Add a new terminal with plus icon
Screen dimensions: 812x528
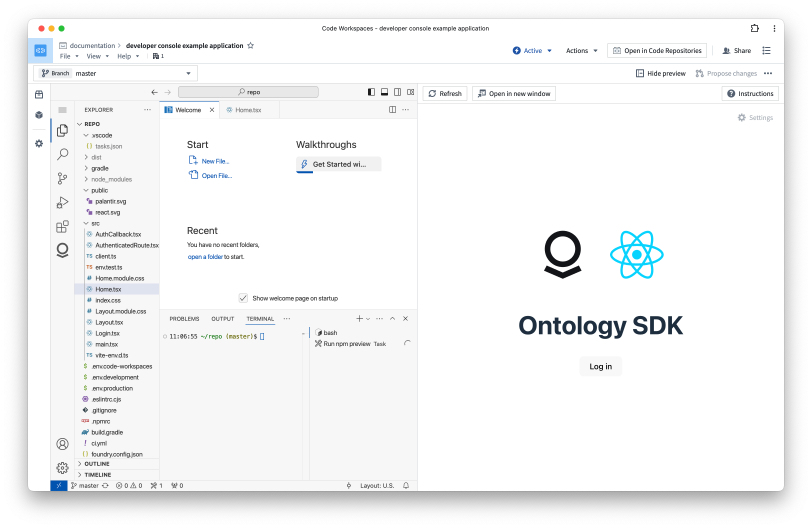click(x=359, y=319)
